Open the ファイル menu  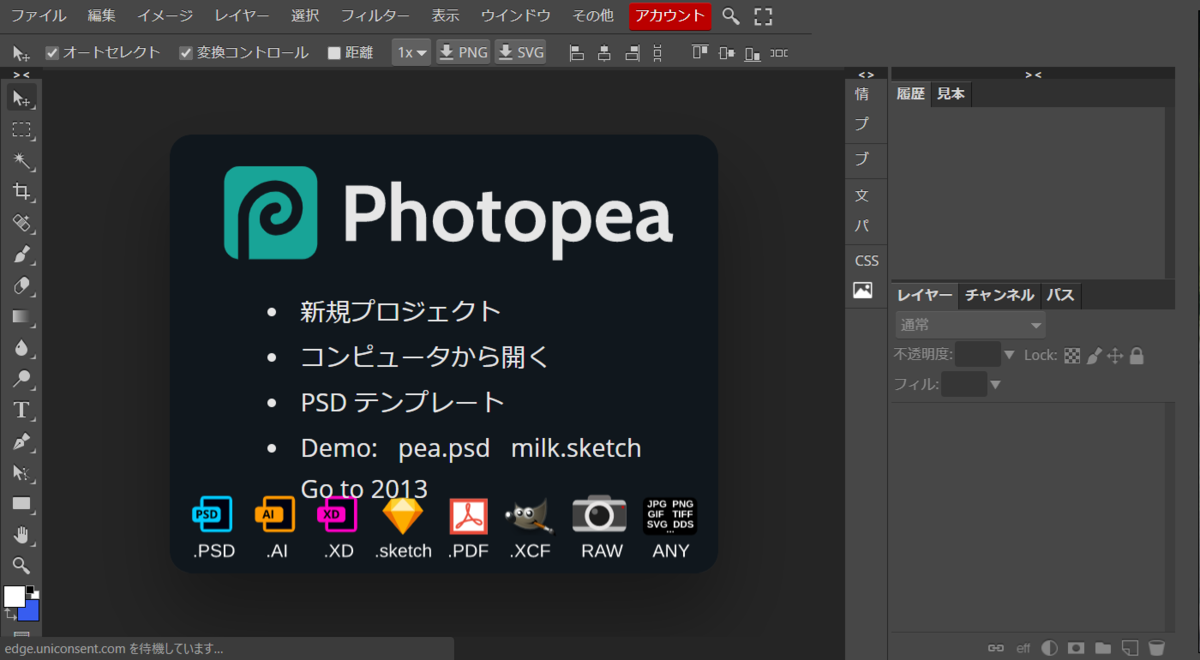pos(38,16)
